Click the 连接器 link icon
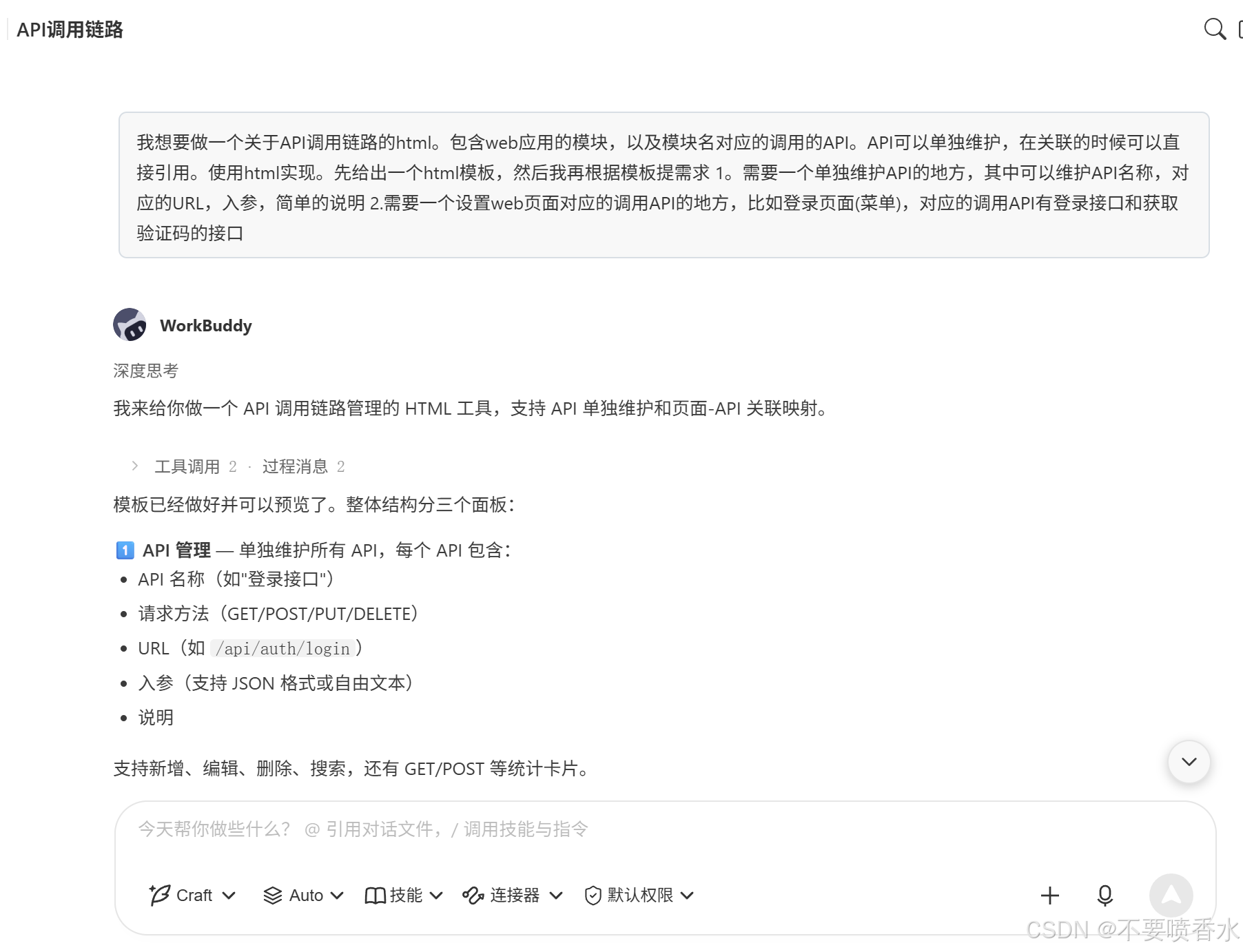 pos(473,896)
